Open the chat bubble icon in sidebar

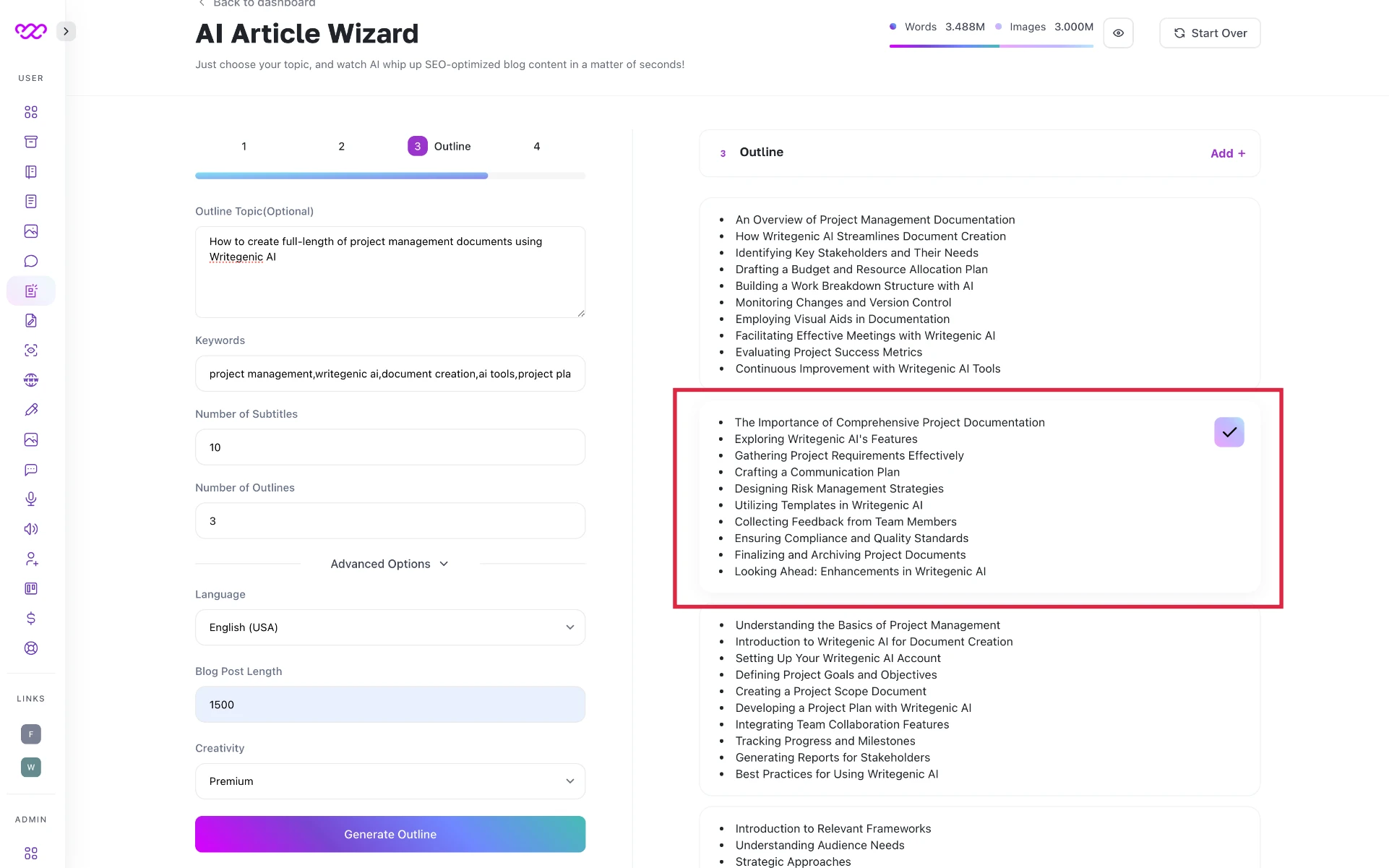pyautogui.click(x=31, y=261)
